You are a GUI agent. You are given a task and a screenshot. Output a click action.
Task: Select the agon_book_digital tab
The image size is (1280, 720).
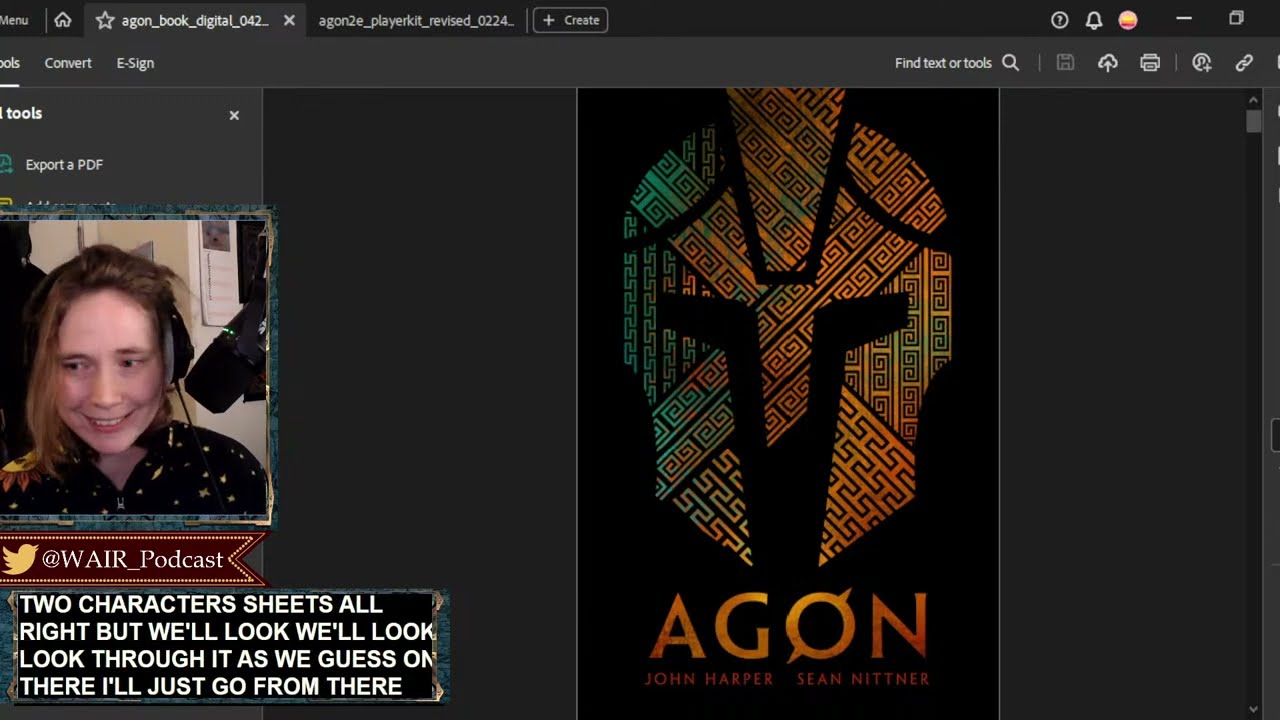click(195, 20)
